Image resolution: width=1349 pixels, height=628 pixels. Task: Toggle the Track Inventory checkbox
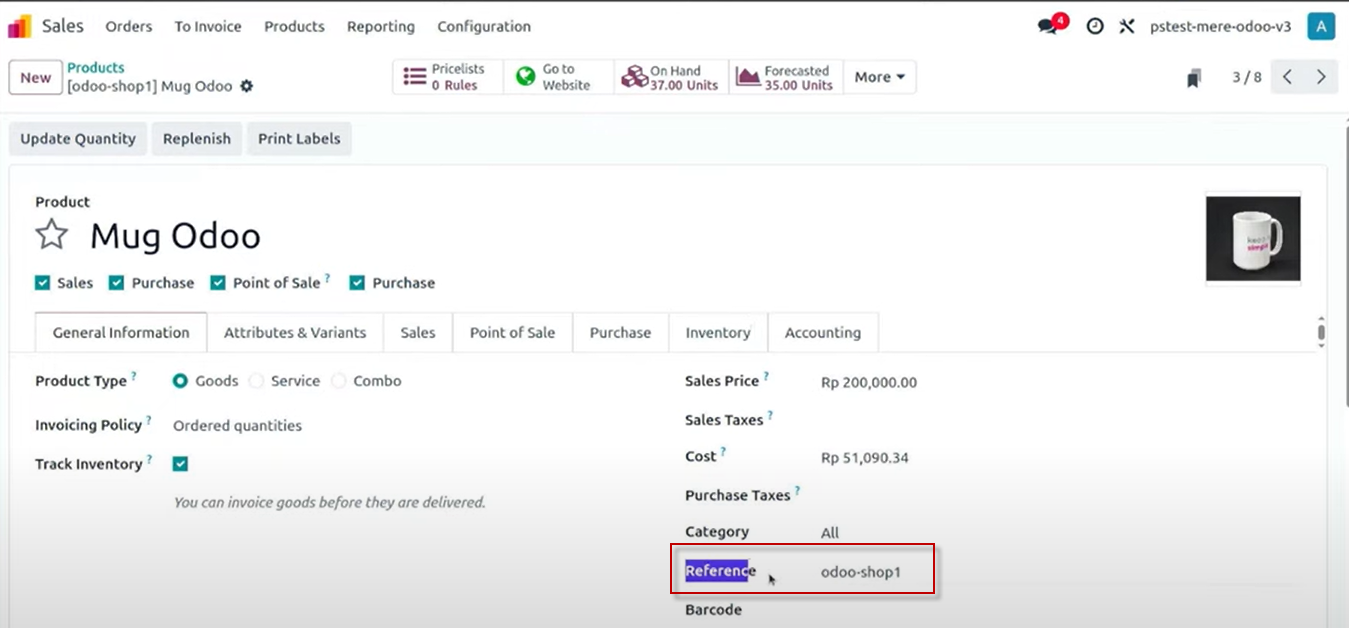click(180, 464)
